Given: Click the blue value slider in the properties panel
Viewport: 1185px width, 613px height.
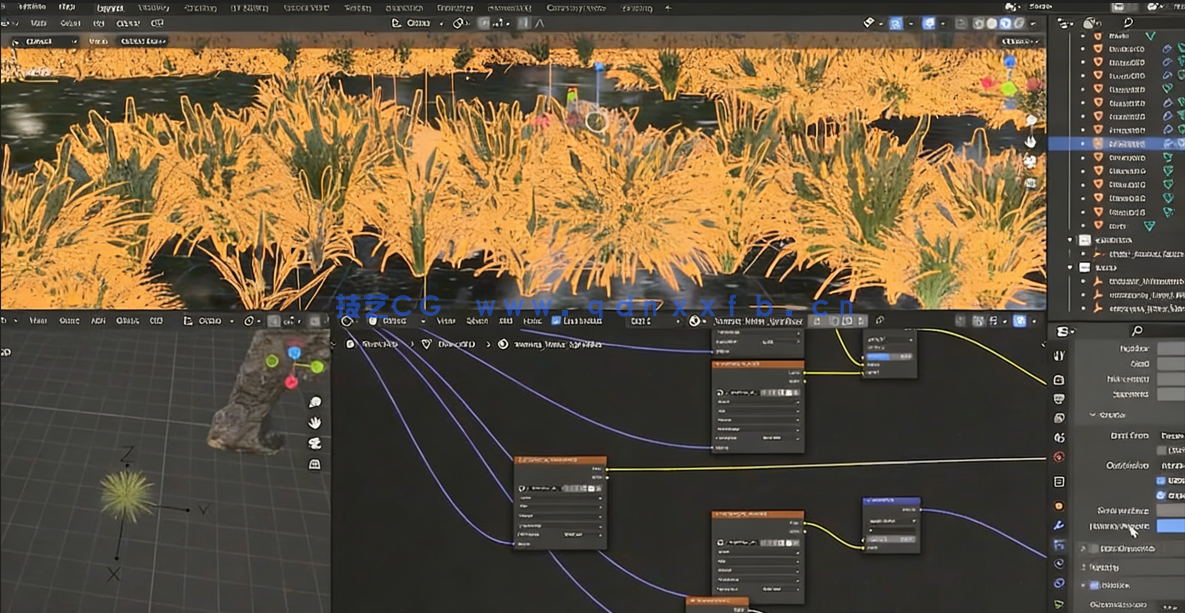Looking at the screenshot, I should (x=1168, y=525).
